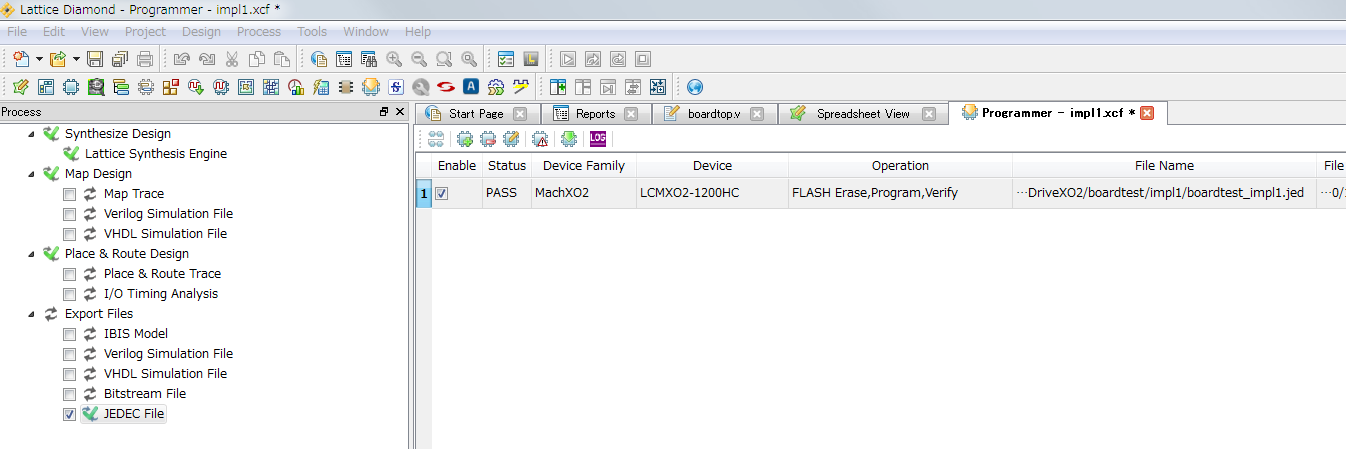
Task: Switch to Spreadsheet View tab
Action: (x=863, y=114)
